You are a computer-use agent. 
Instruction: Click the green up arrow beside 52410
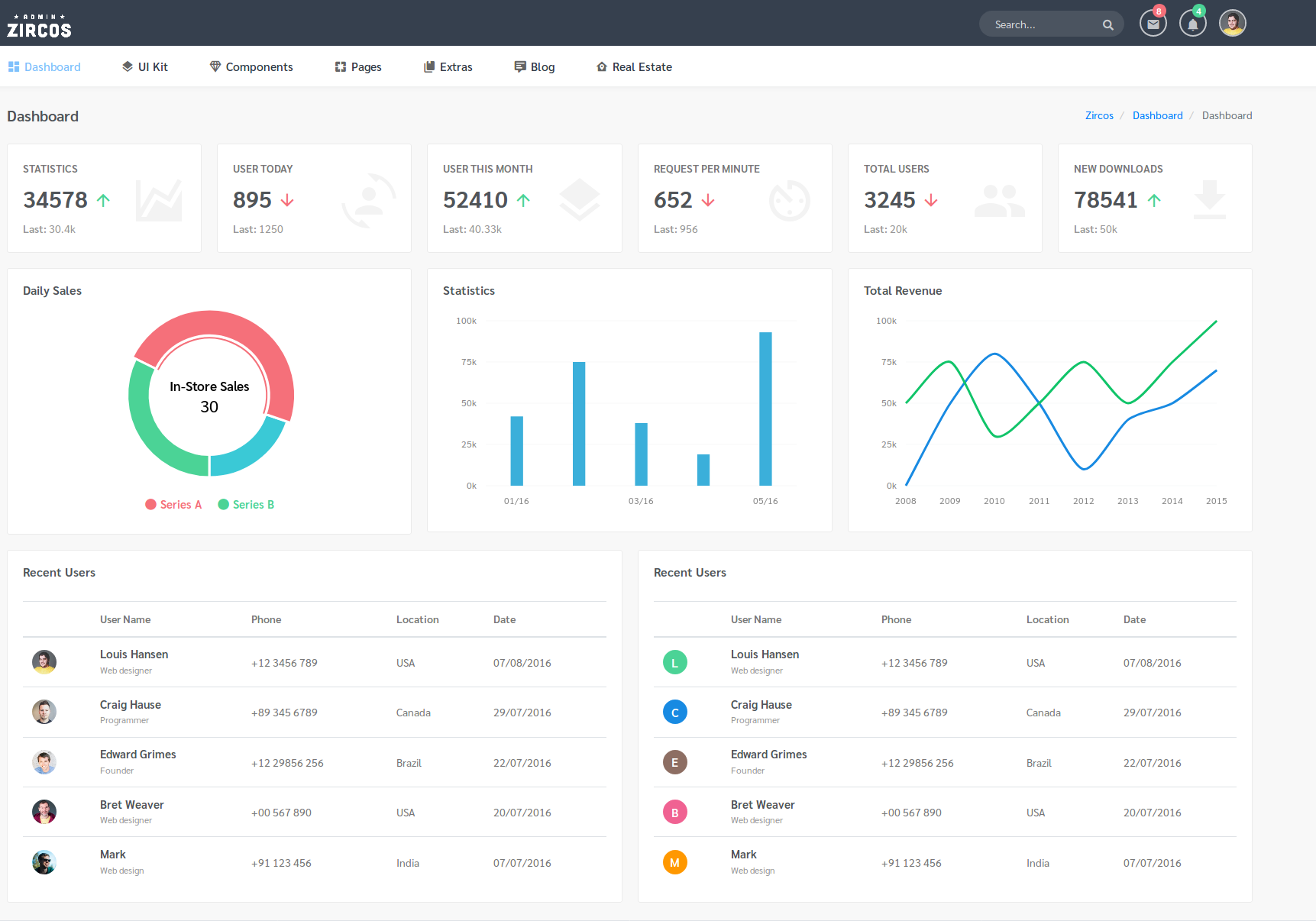tap(523, 200)
